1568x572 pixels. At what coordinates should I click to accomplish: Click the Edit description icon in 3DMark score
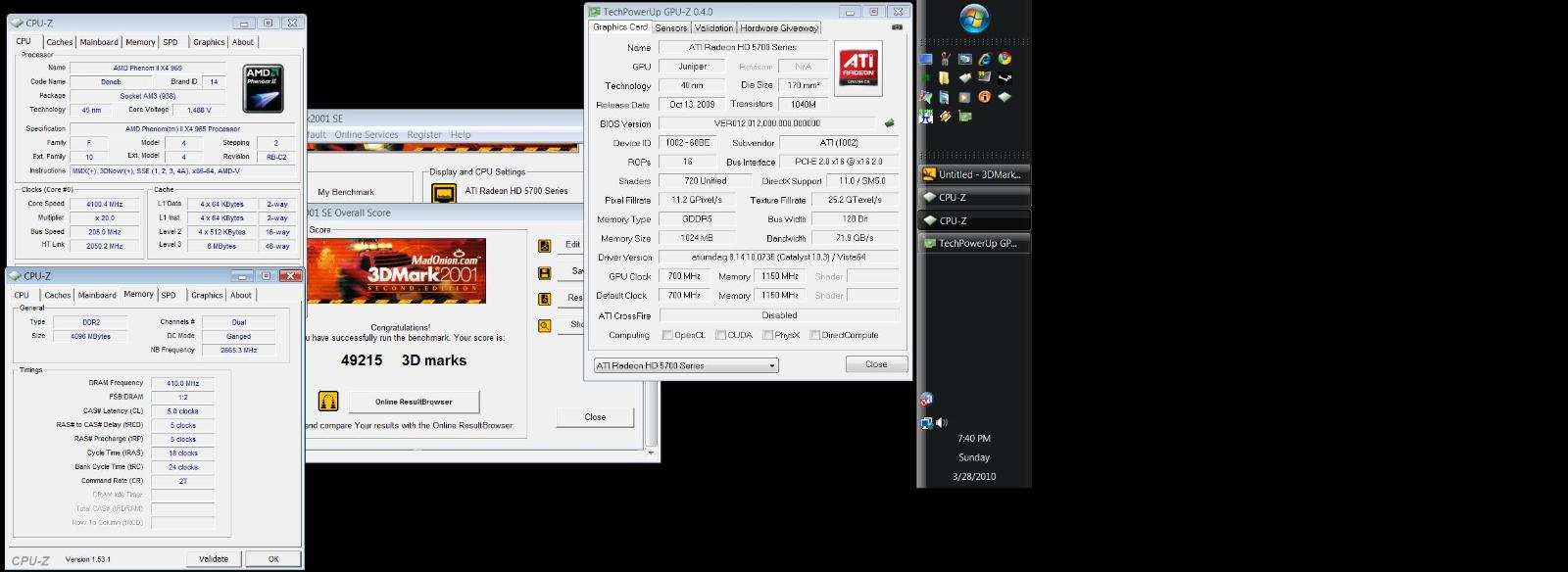544,245
